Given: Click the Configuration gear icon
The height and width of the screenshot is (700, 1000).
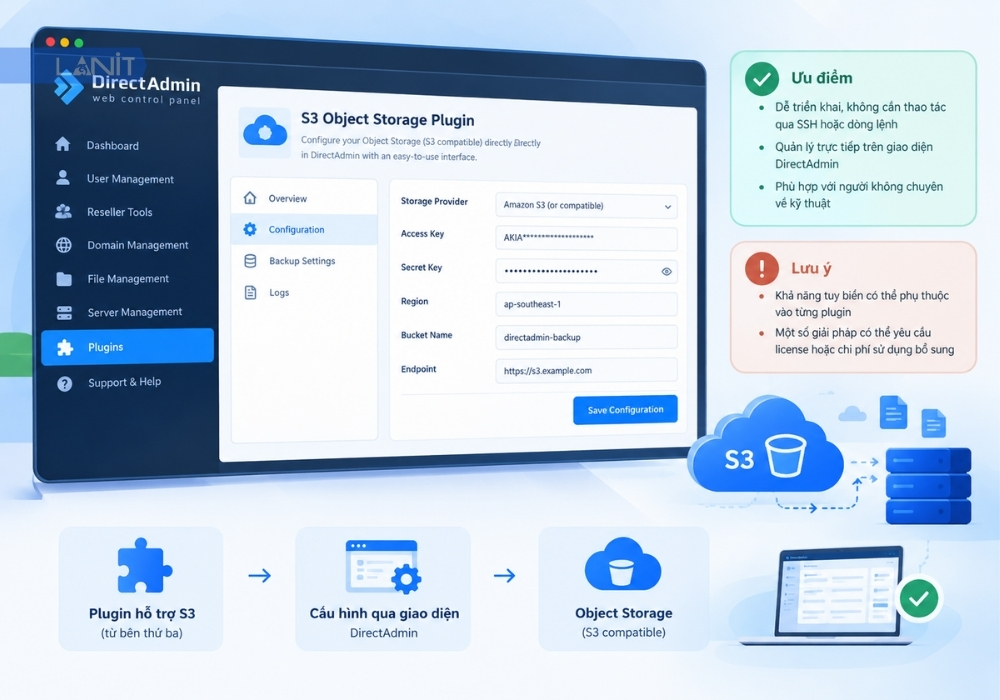Looking at the screenshot, I should pos(250,229).
